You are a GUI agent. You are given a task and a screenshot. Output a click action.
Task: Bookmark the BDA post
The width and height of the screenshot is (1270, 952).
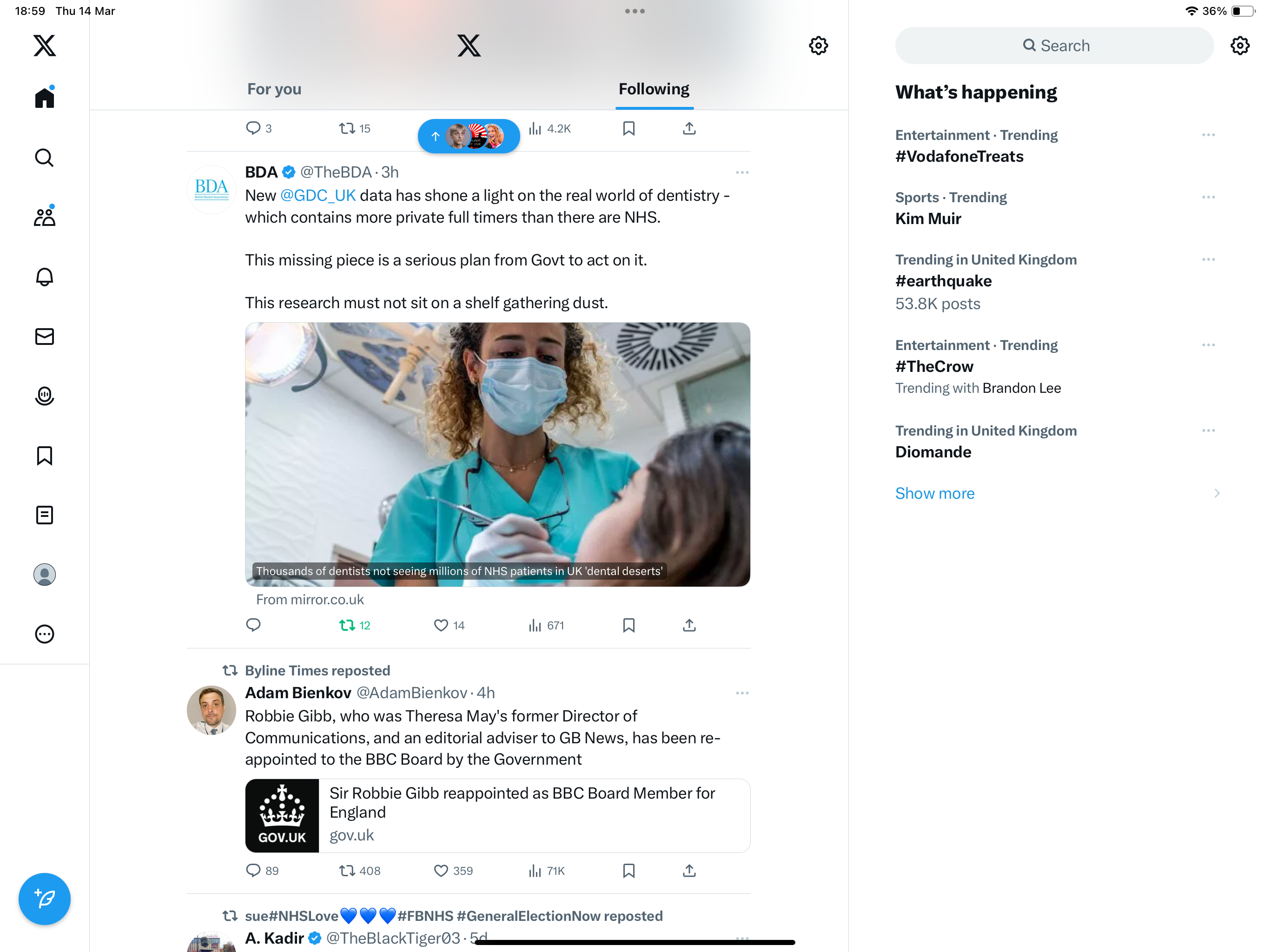click(x=628, y=625)
